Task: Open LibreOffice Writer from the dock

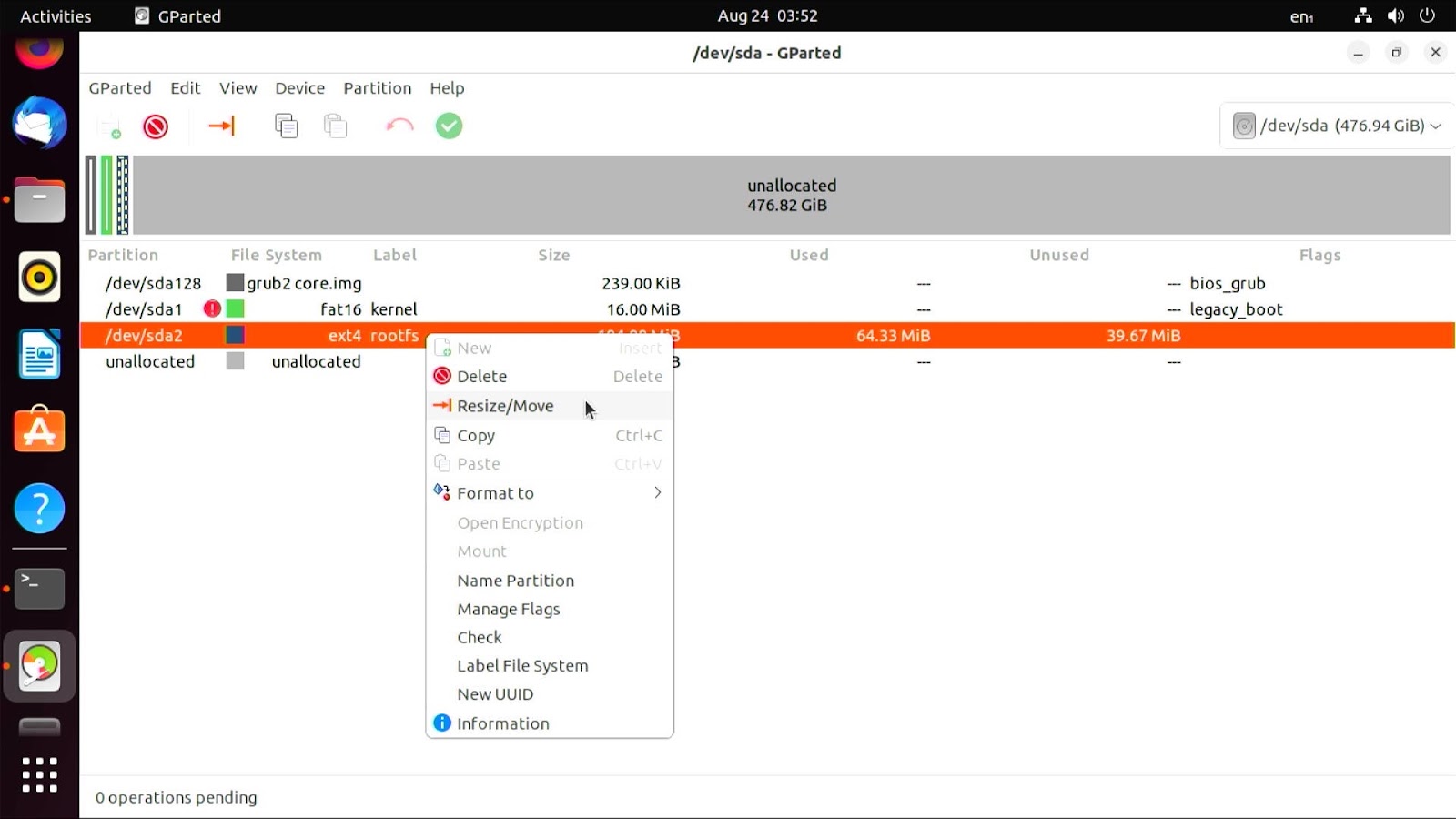Action: (x=39, y=354)
